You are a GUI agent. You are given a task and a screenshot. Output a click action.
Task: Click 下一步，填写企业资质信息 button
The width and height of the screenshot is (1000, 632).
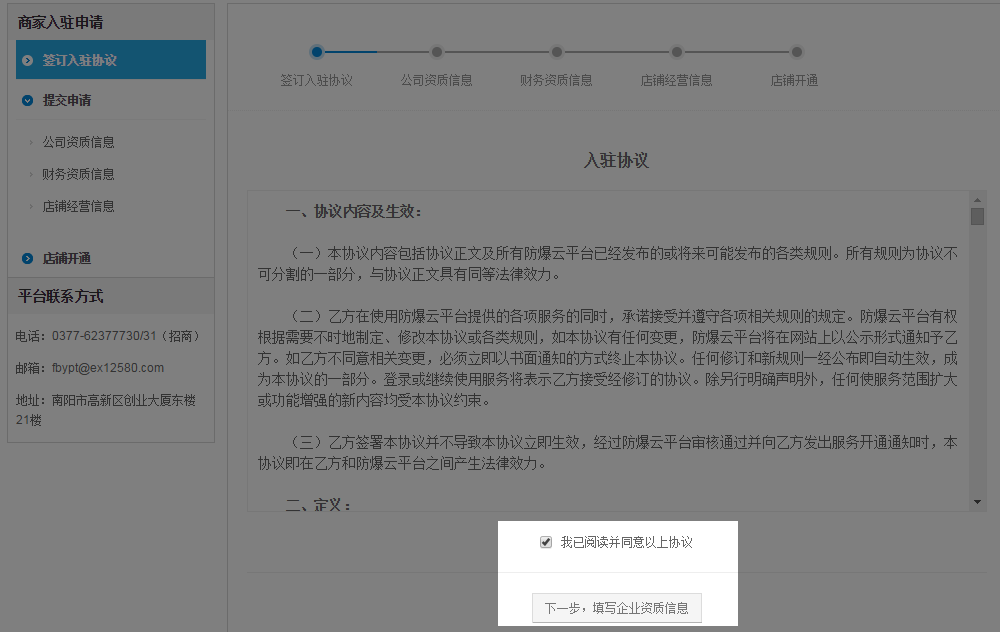617,608
